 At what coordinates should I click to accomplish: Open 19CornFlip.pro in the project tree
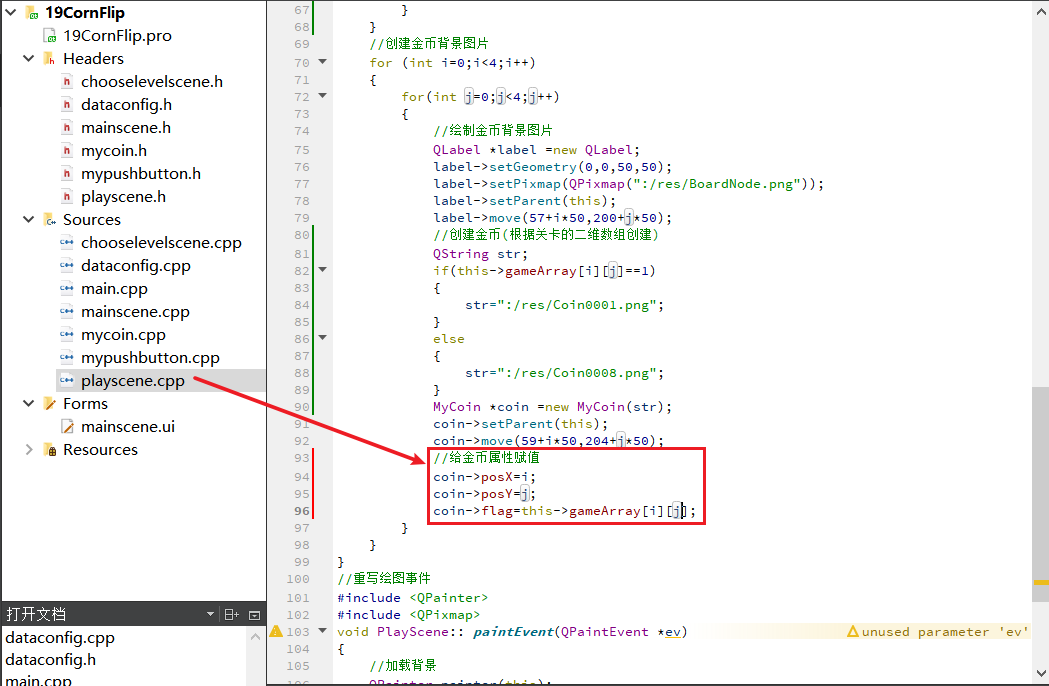[117, 35]
